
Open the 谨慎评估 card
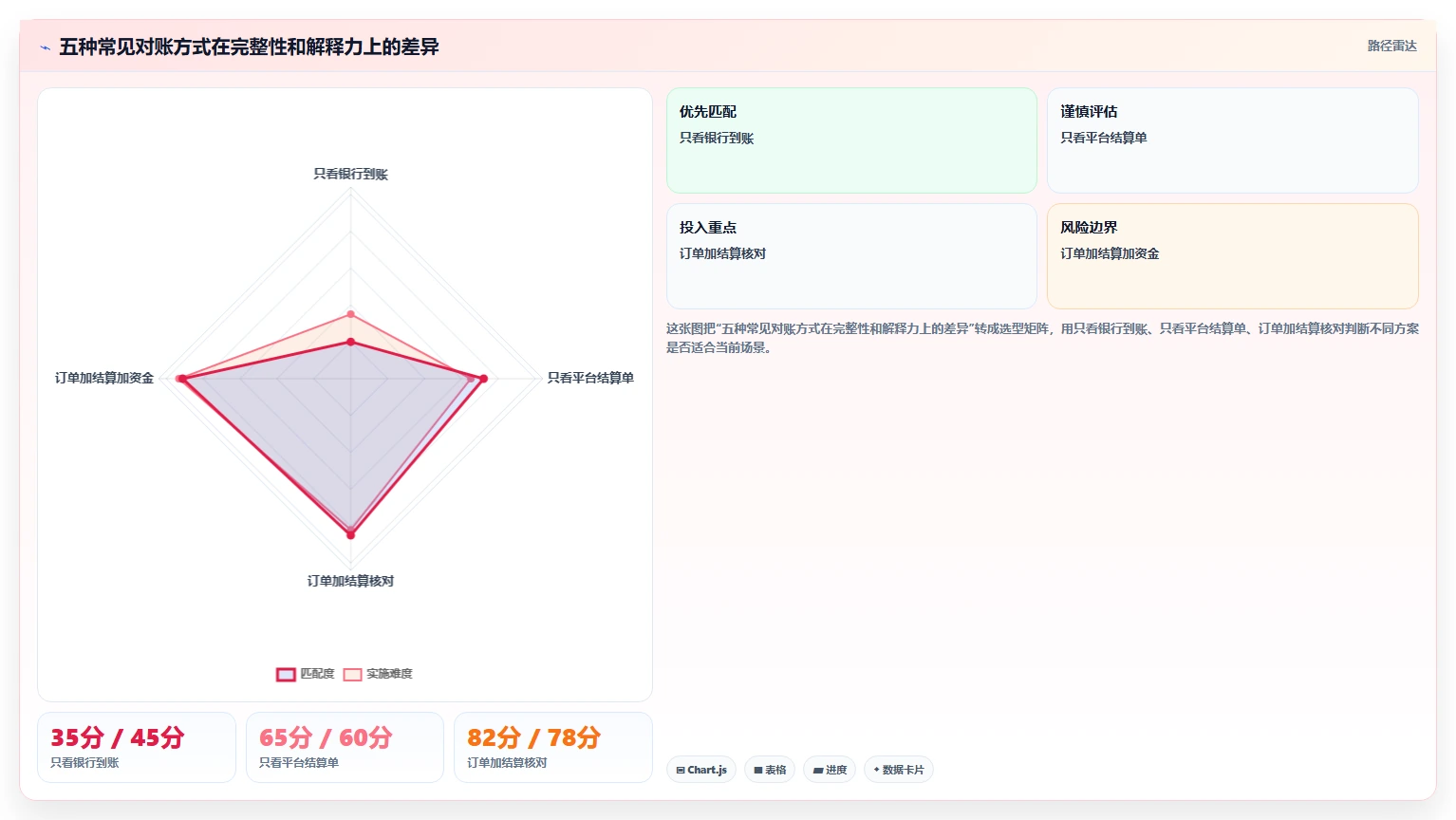pos(1232,140)
